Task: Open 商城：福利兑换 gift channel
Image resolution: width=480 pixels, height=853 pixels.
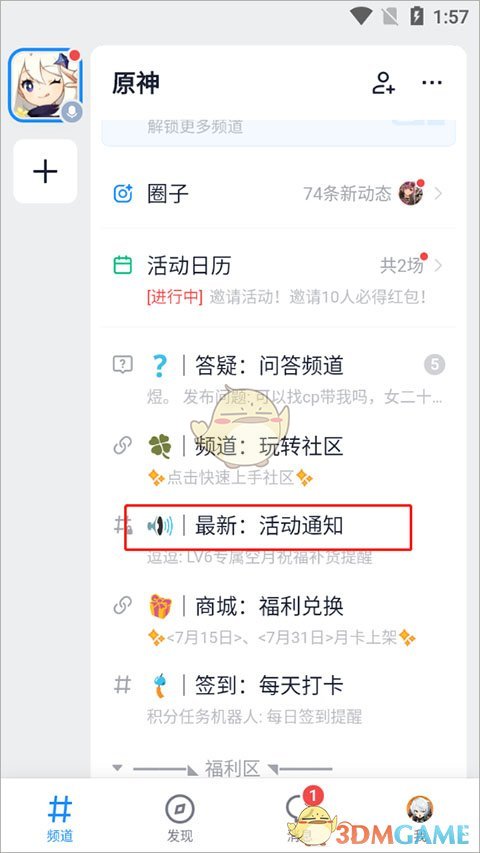Action: [x=279, y=618]
